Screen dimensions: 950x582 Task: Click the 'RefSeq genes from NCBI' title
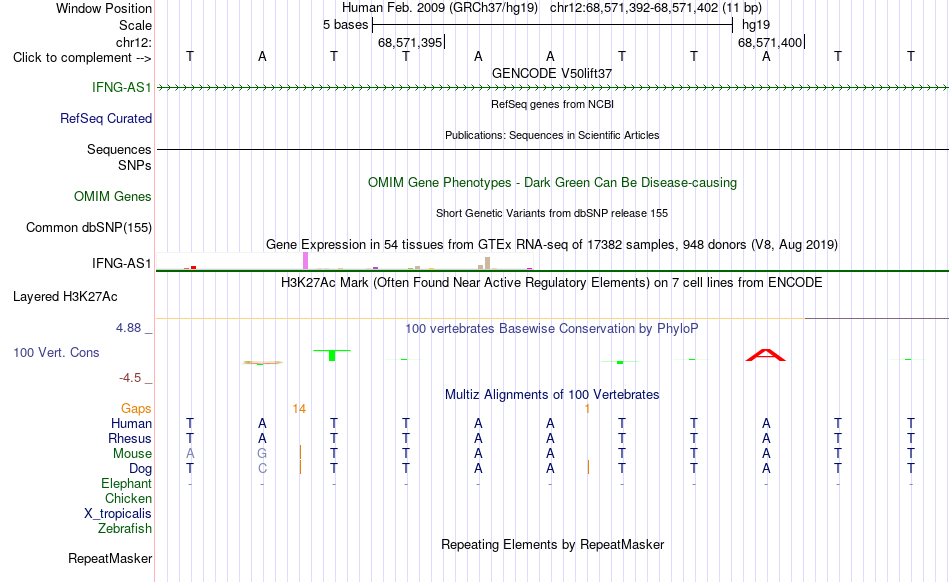[x=552, y=104]
